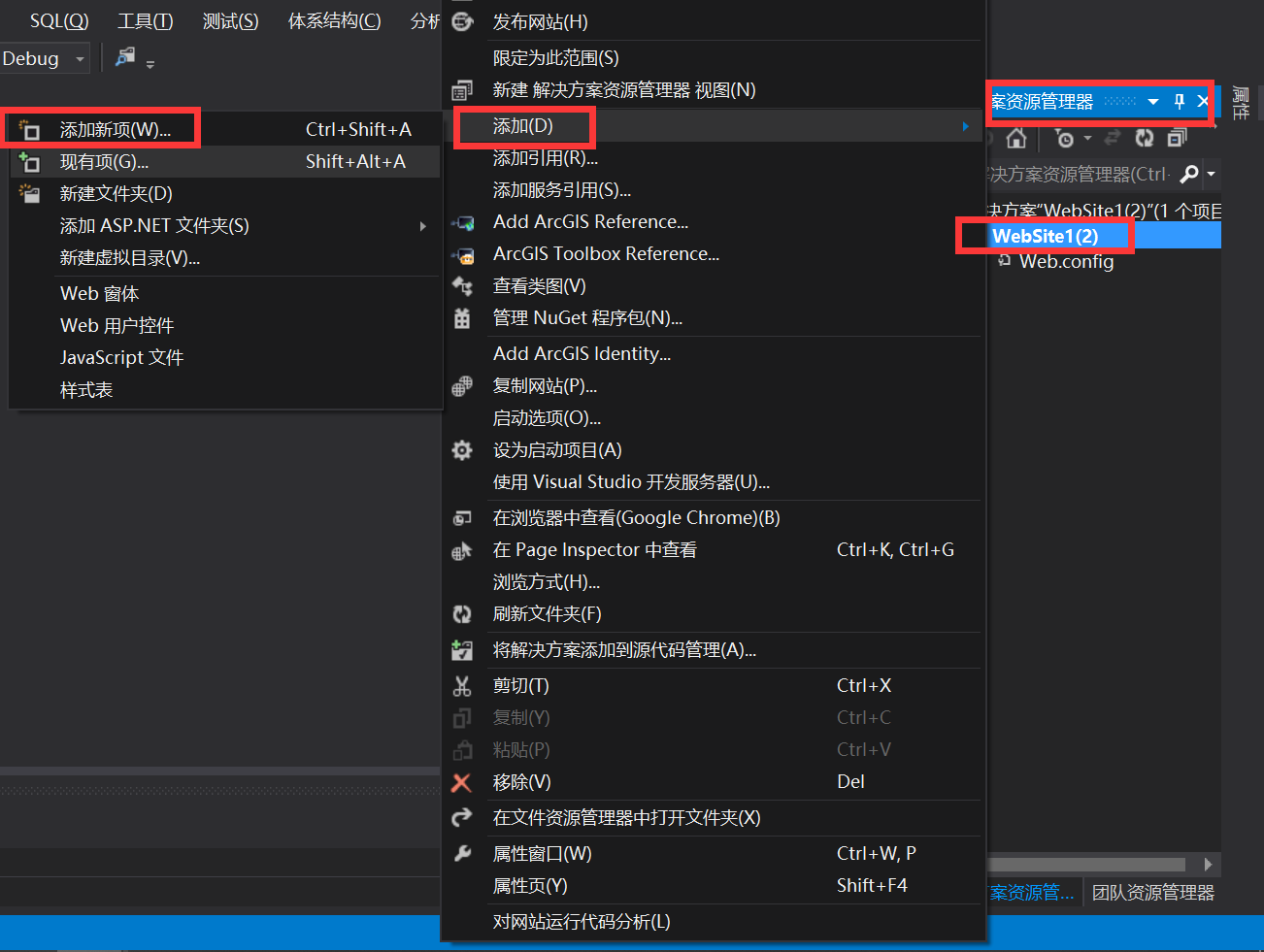Click the horizontal scrollbar right arrow
This screenshot has width=1264, height=952.
[1208, 864]
